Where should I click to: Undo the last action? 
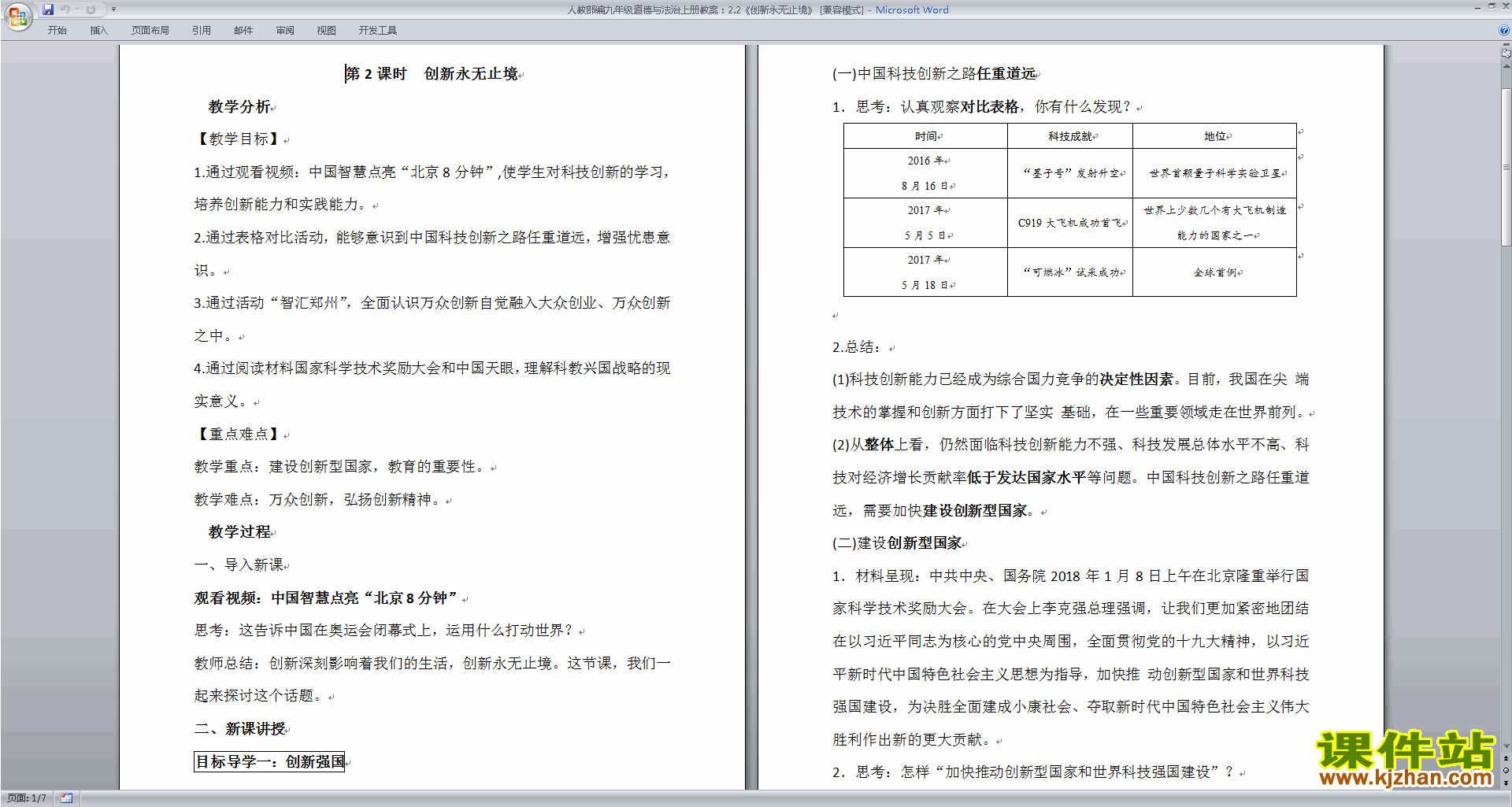tap(65, 9)
